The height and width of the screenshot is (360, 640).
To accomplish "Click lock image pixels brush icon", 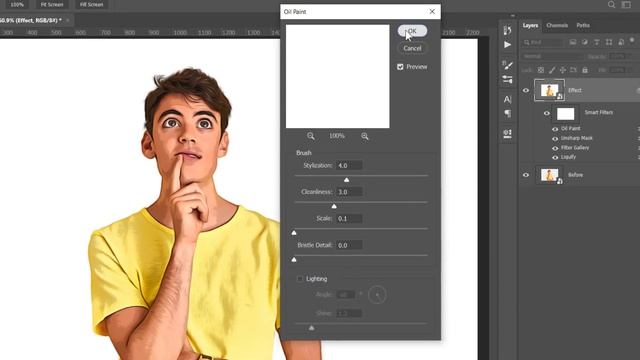I will [552, 70].
